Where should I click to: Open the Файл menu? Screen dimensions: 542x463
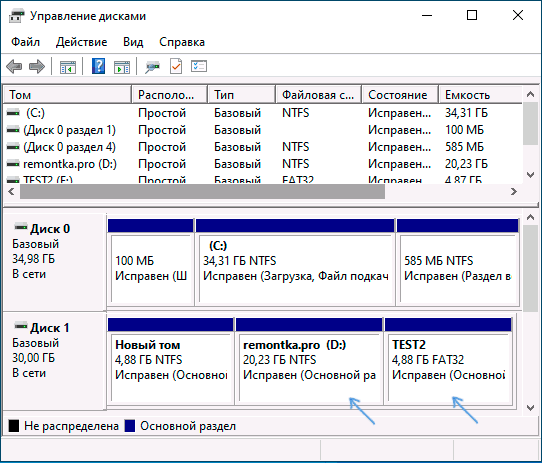25,42
